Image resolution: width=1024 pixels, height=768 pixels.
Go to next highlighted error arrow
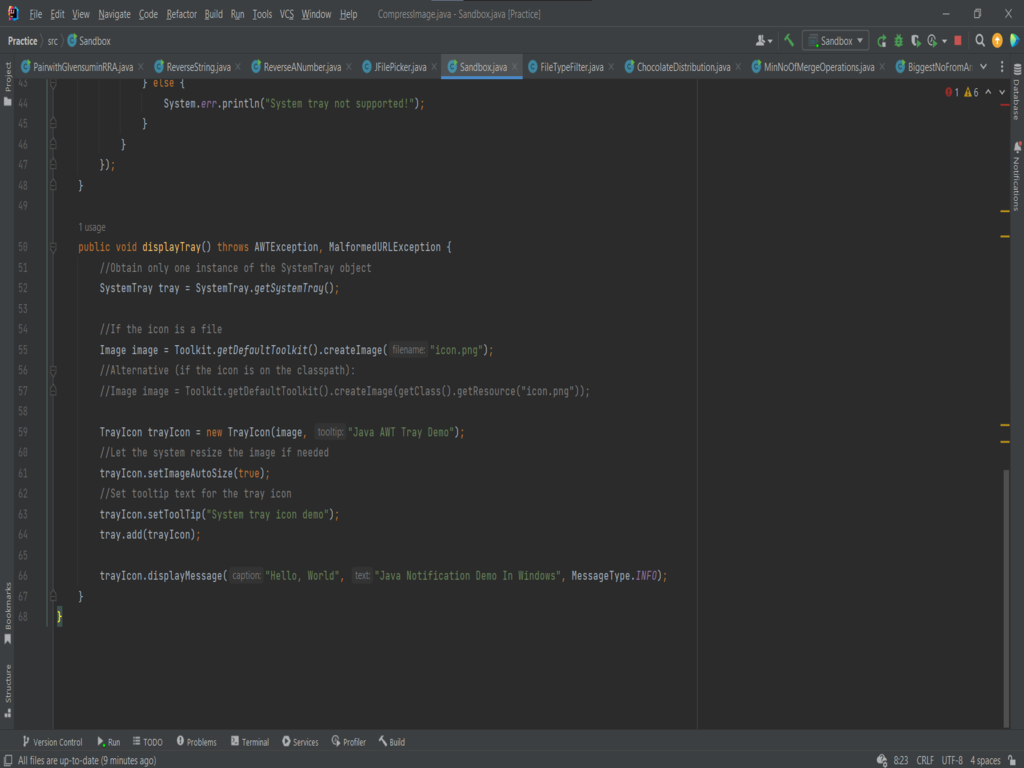point(1002,92)
